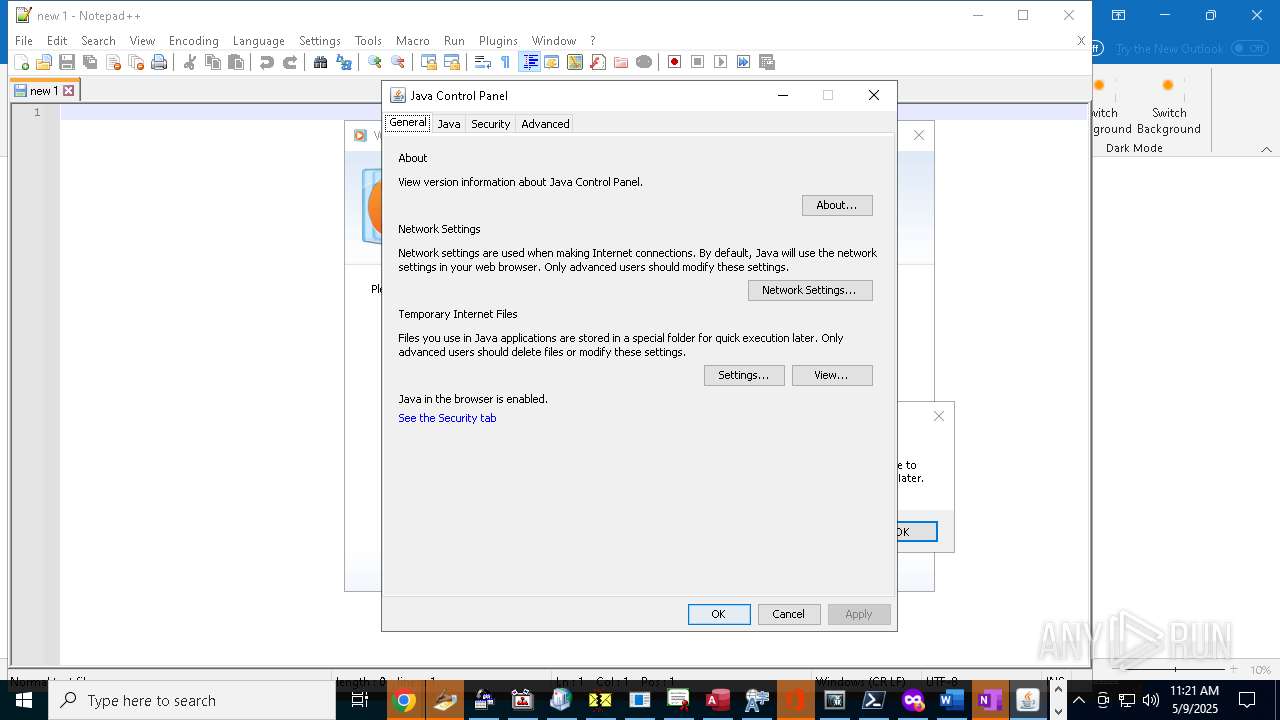Click the volume speaker tray icon
This screenshot has height=720, width=1280.
pyautogui.click(x=1151, y=700)
